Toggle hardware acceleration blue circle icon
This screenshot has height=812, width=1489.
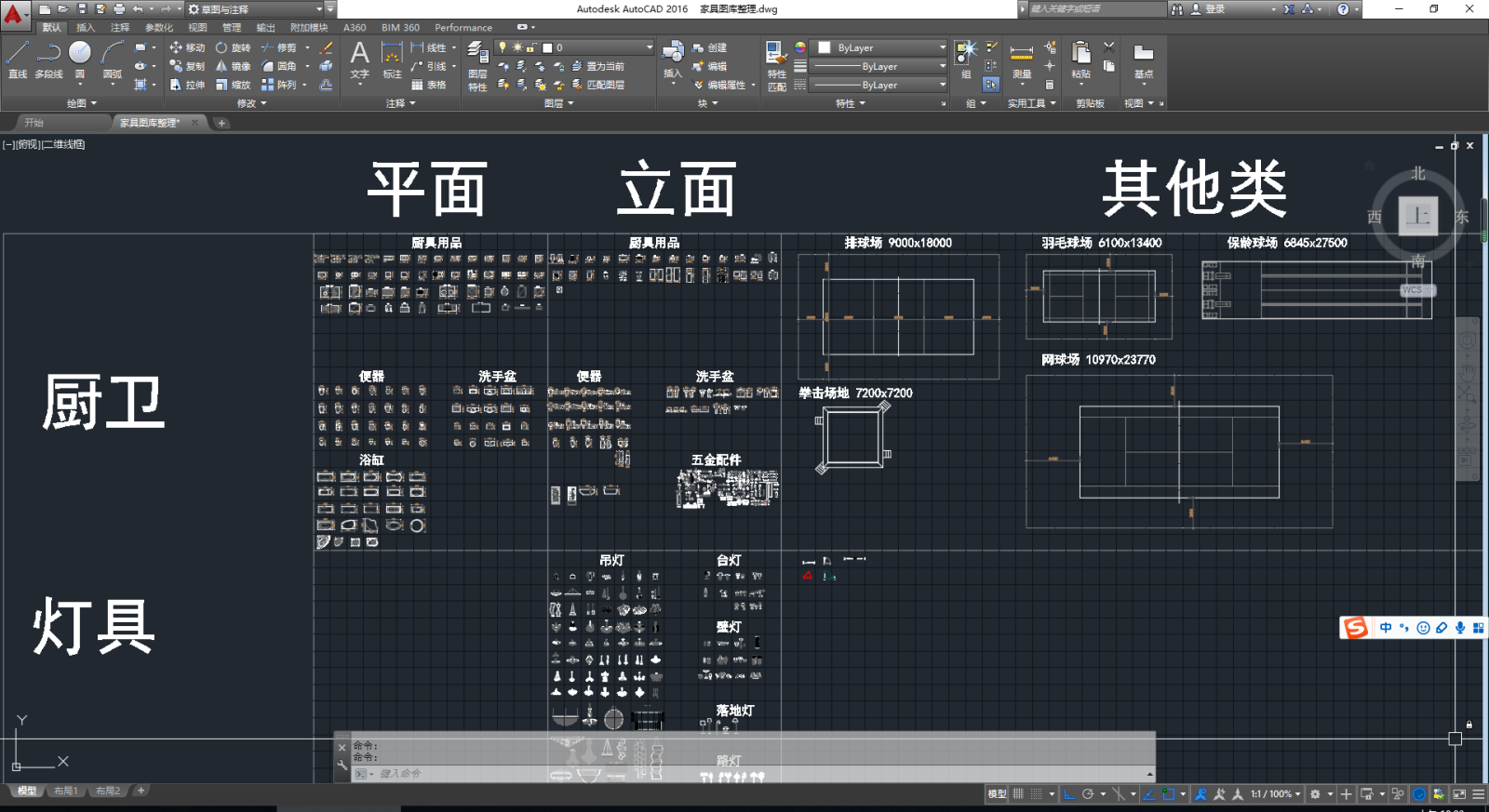pos(1419,794)
